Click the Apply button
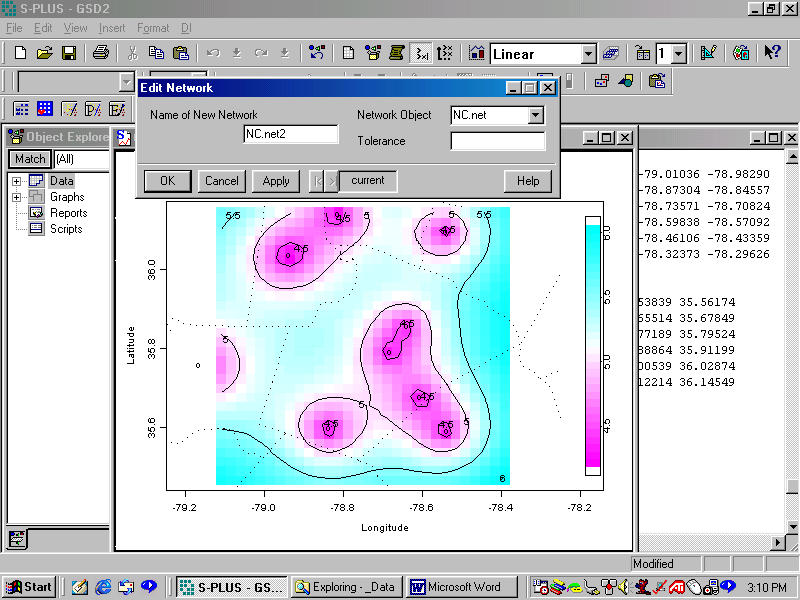 (x=276, y=181)
